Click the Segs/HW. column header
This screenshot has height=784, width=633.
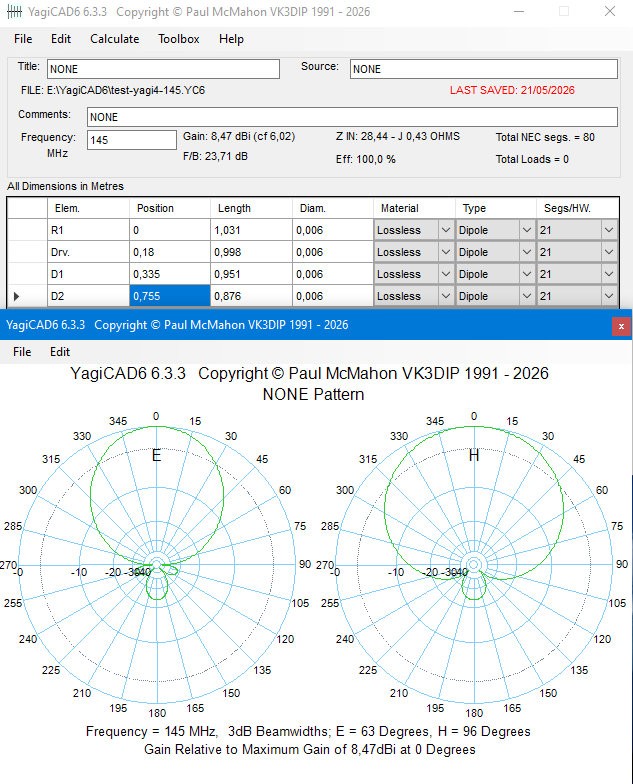pos(578,208)
